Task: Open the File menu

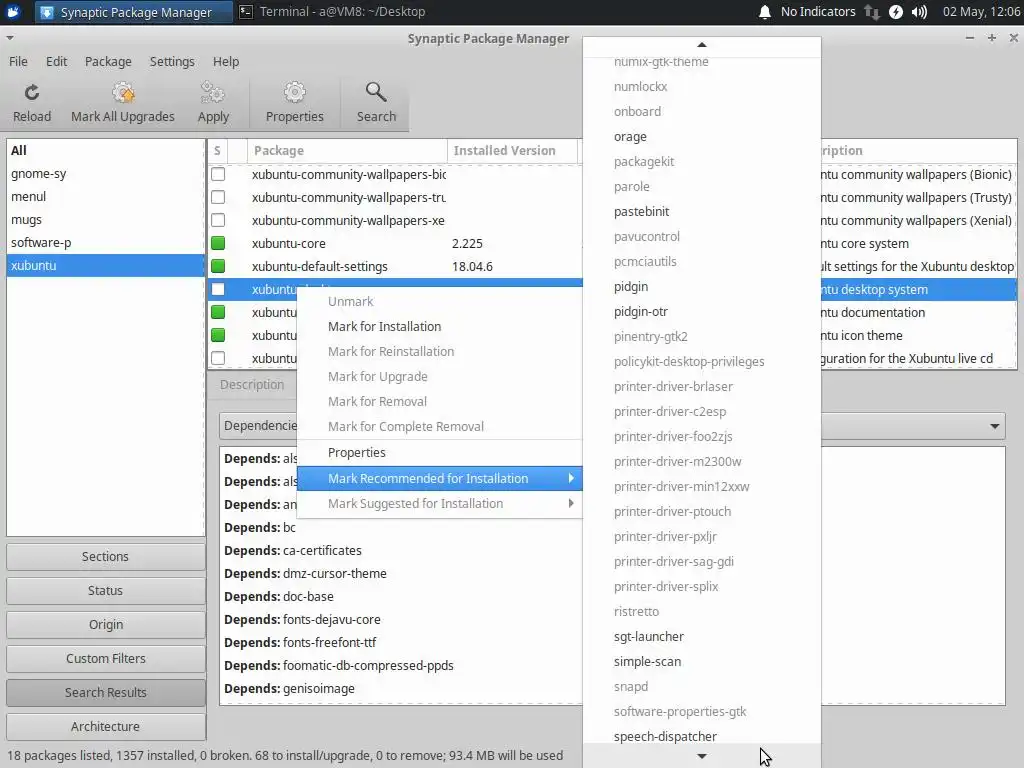Action: click(x=18, y=61)
